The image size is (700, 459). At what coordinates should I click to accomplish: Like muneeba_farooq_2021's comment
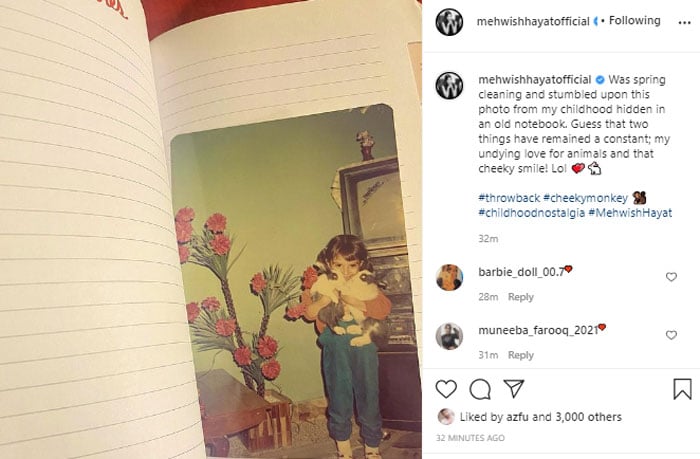[x=671, y=335]
